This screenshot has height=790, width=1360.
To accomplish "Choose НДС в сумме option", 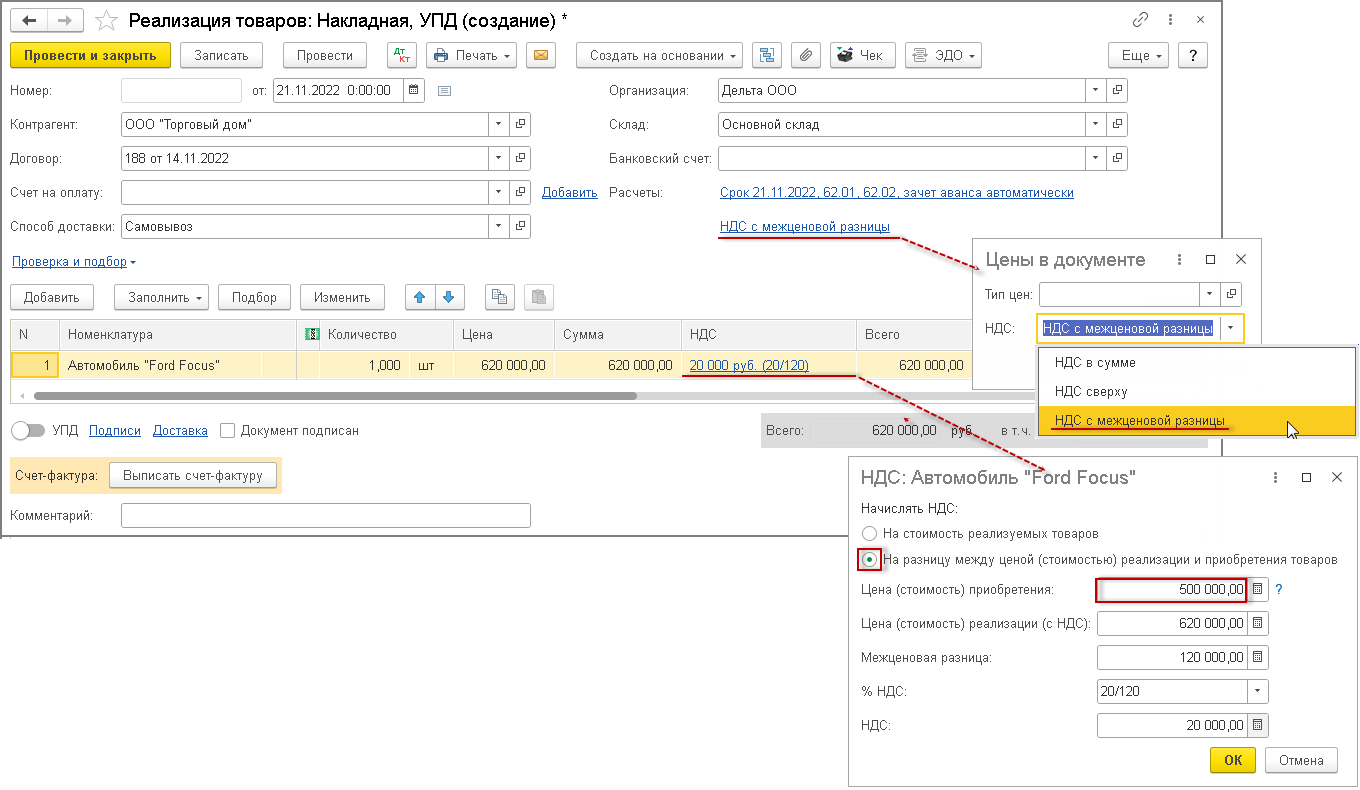I will [x=1198, y=362].
